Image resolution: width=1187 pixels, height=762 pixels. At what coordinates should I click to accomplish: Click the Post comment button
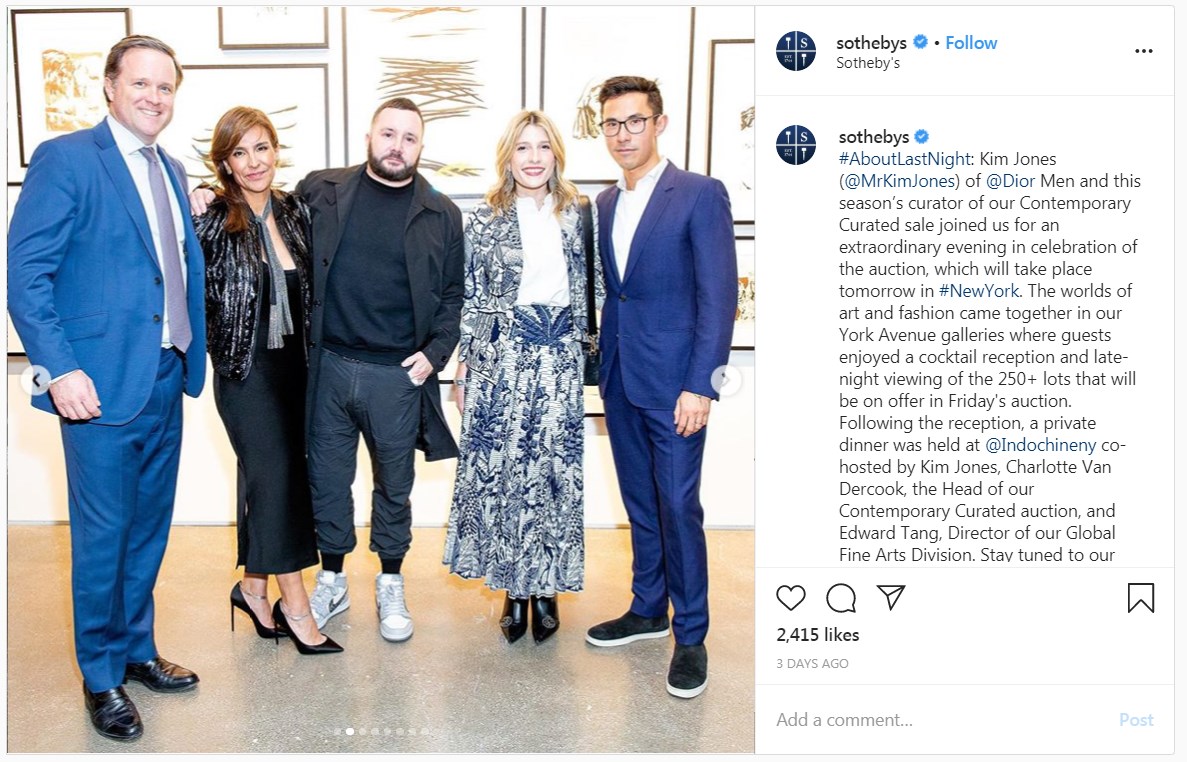click(1136, 720)
